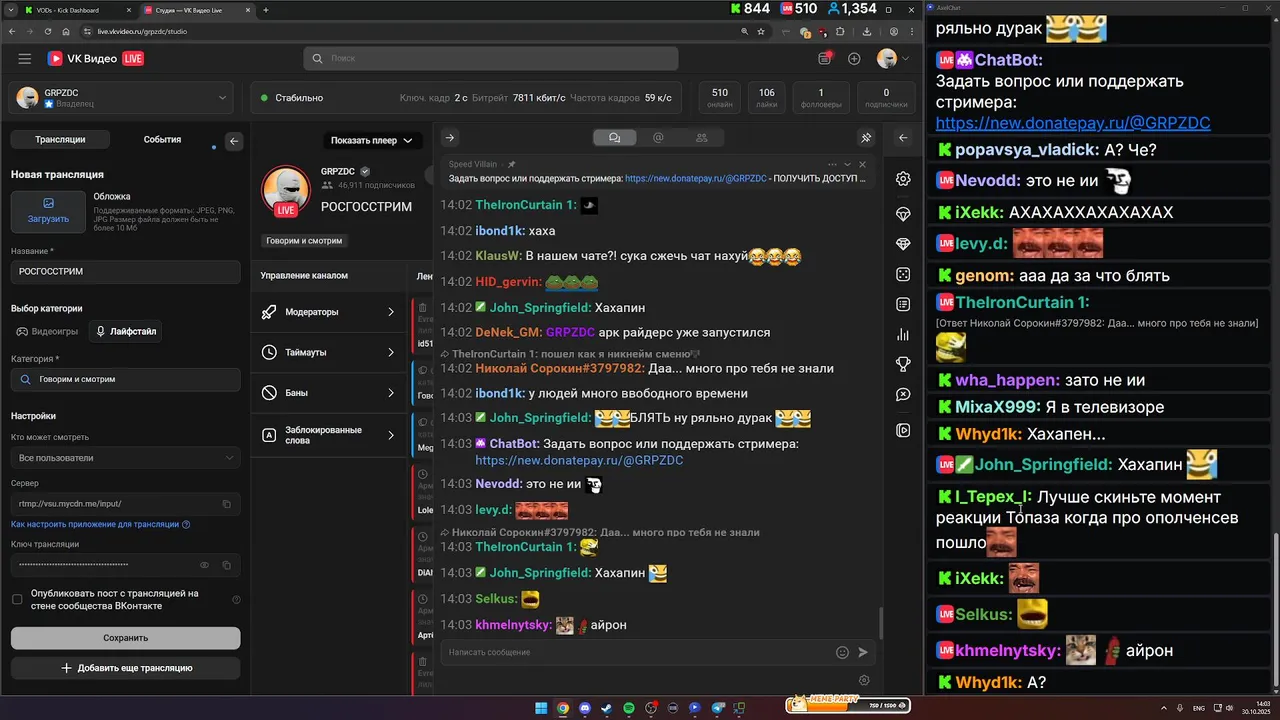1280x720 pixels.
Task: Click the pin icon above chat
Action: [x=866, y=138]
